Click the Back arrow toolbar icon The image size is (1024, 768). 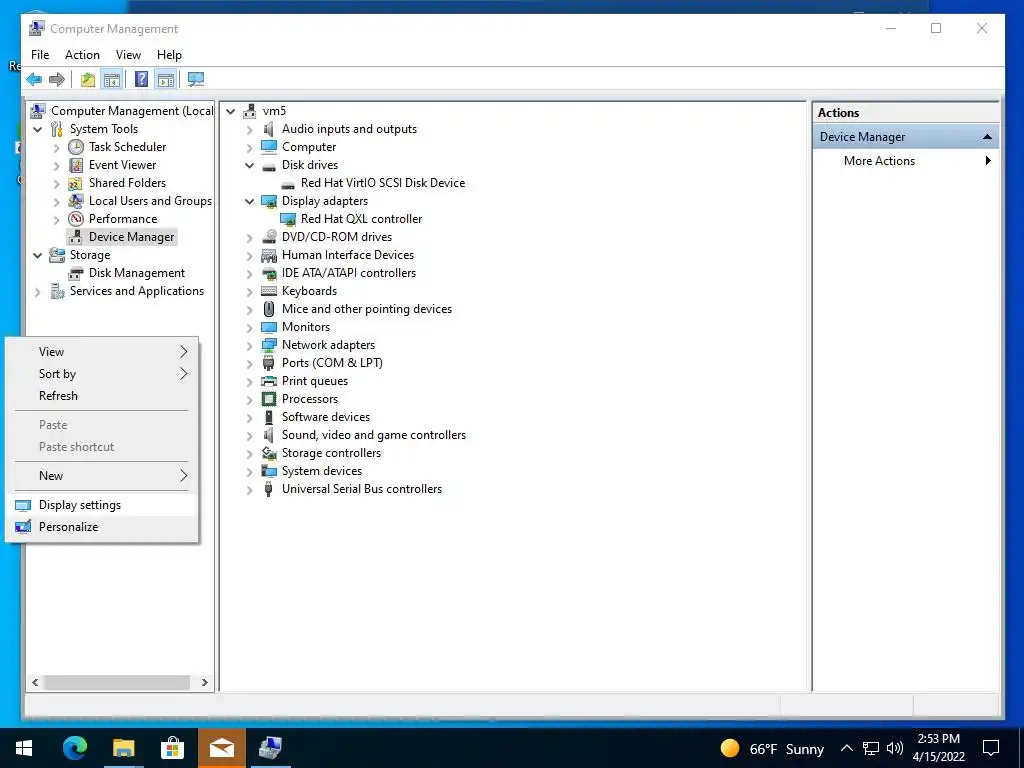coord(34,80)
